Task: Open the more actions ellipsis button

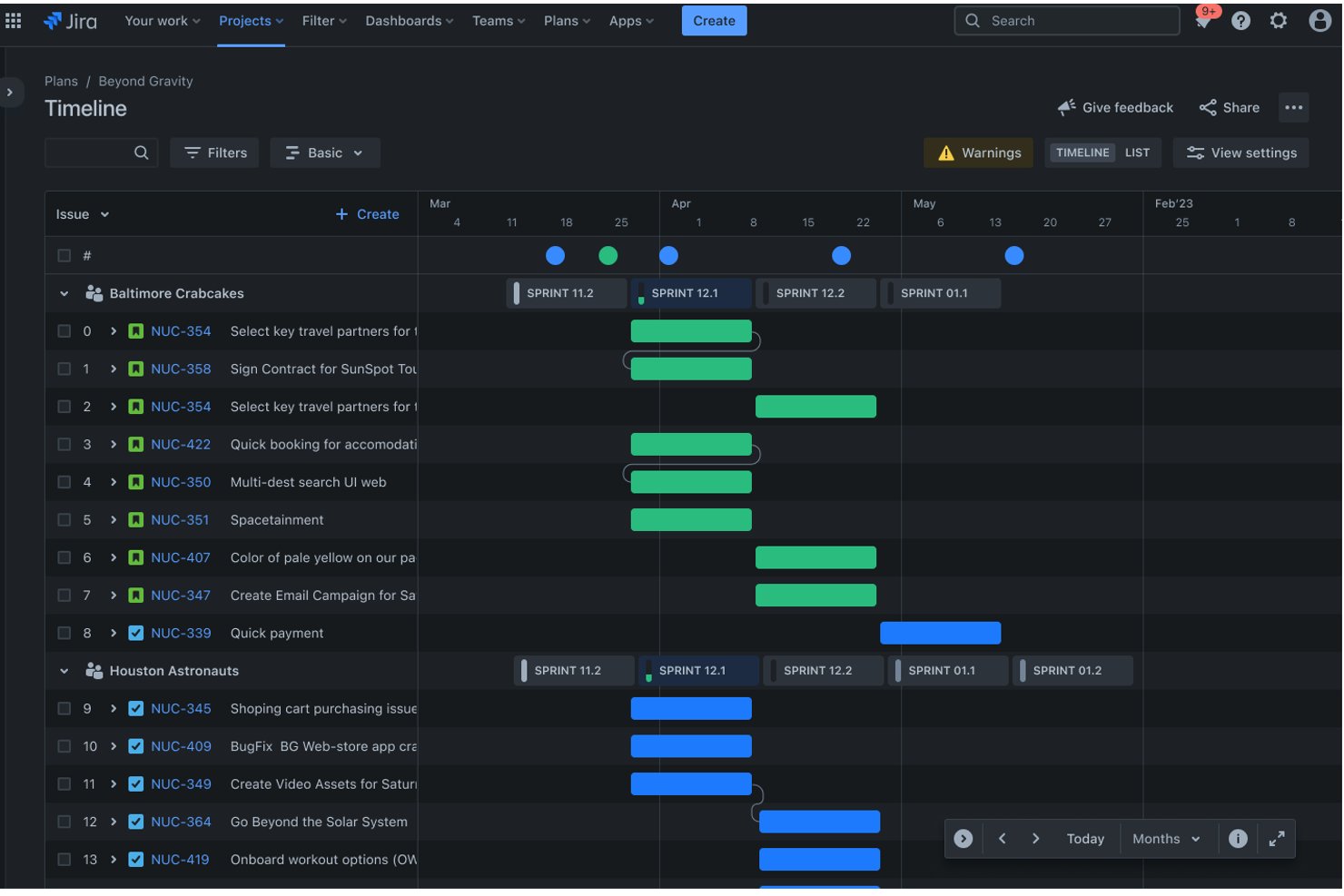Action: pos(1294,107)
